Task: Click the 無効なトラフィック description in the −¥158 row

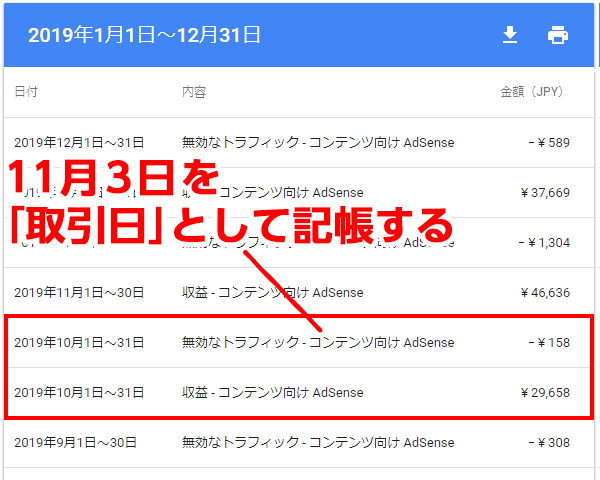Action: (318, 342)
